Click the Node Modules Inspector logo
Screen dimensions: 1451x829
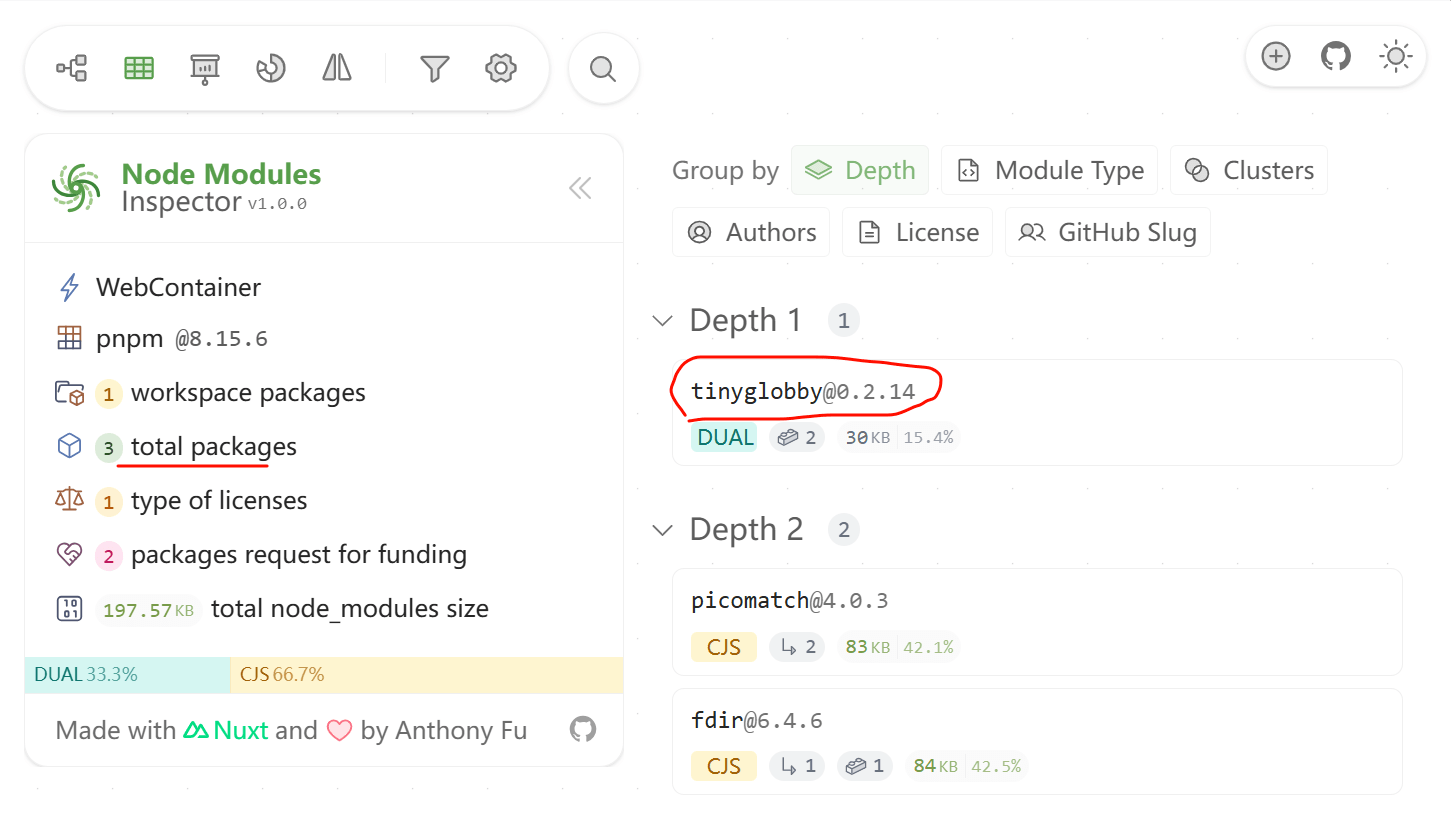[x=77, y=188]
